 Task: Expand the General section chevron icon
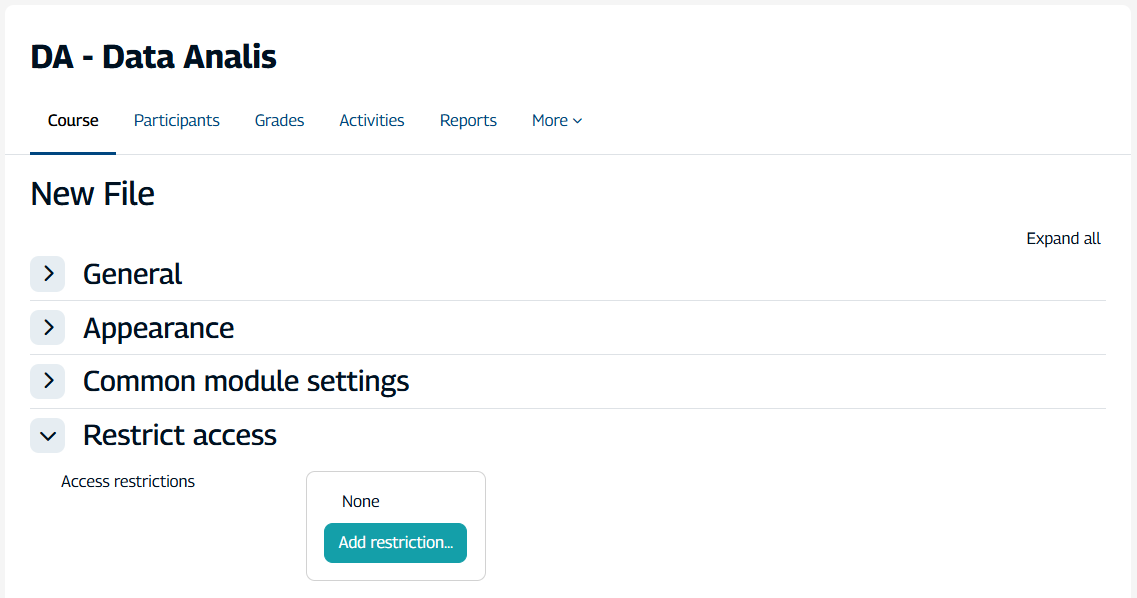[x=47, y=274]
